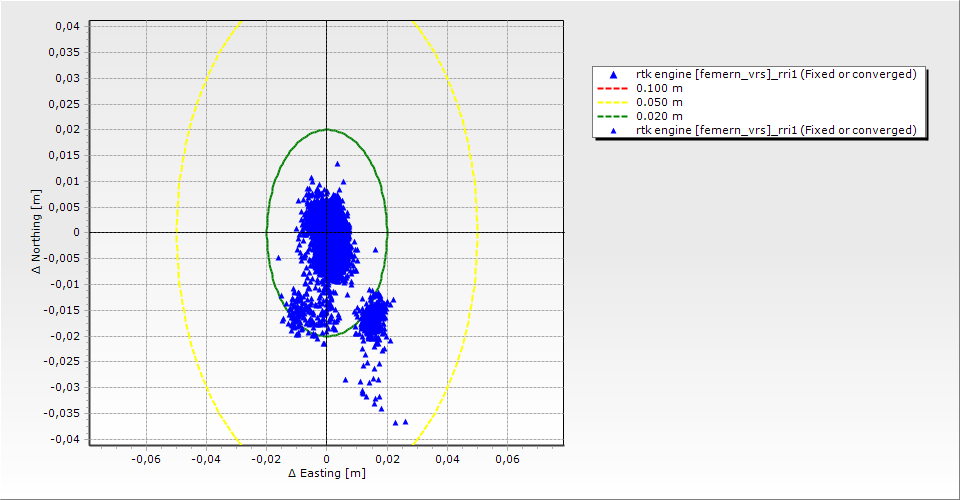Viewport: 960px width, 500px height.
Task: Select the 0.050 m legend label
Action: [660, 102]
